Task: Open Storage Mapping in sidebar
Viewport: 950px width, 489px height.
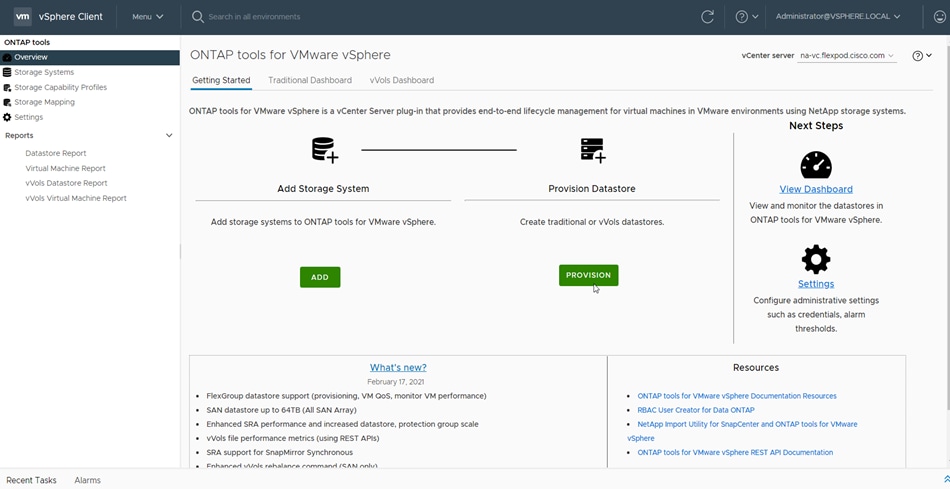Action: coord(45,102)
